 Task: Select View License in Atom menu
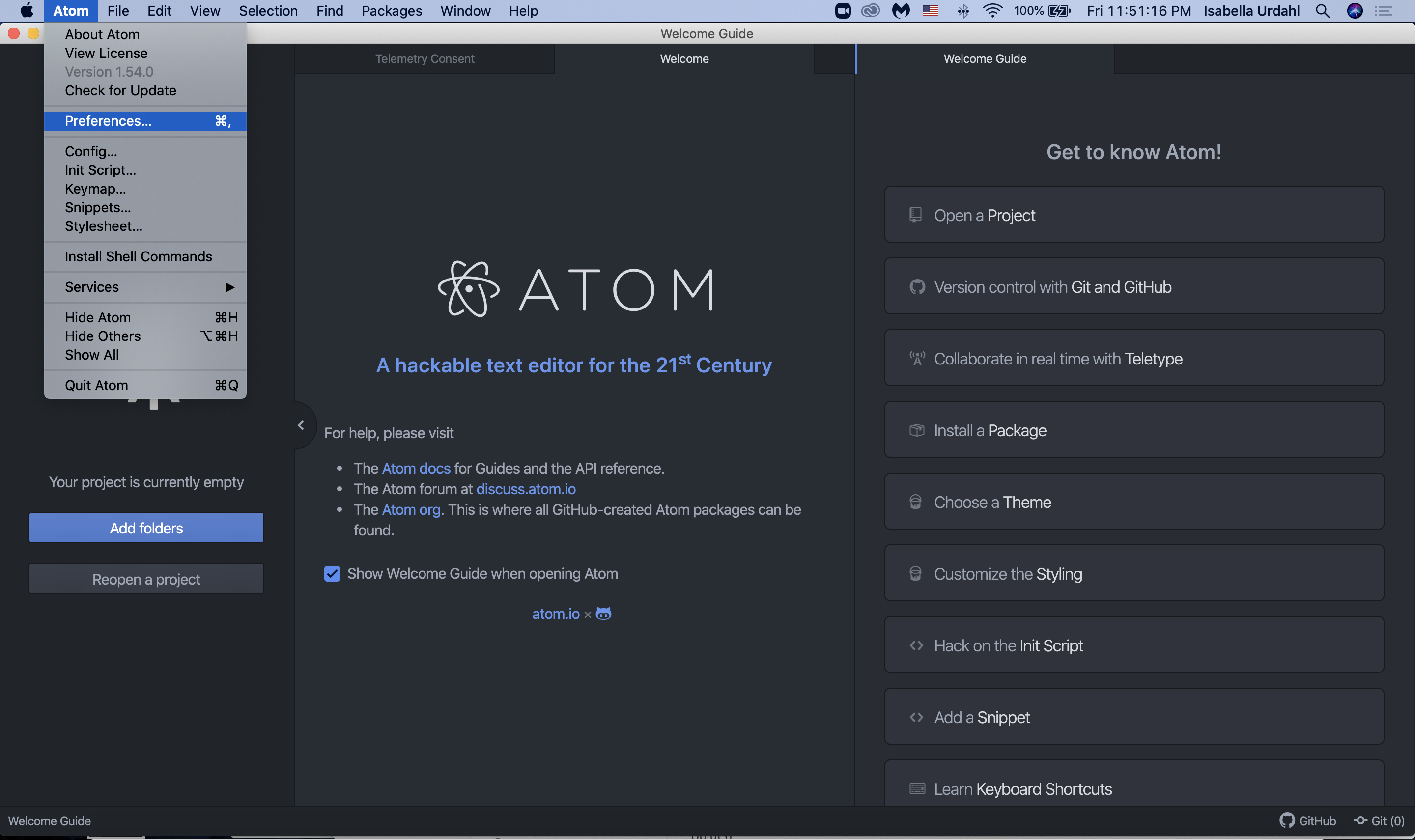coord(145,53)
